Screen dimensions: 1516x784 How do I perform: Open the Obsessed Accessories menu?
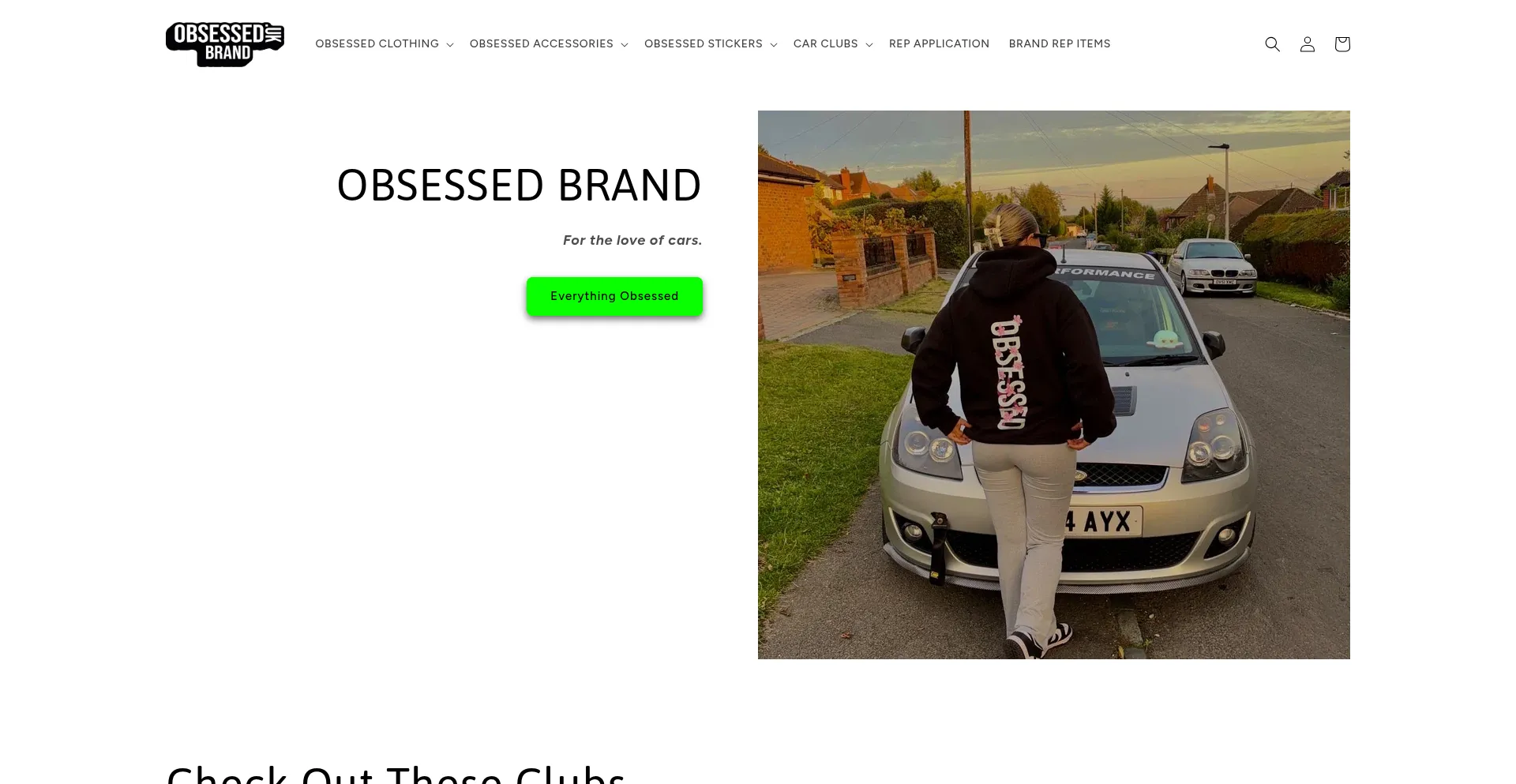(542, 43)
